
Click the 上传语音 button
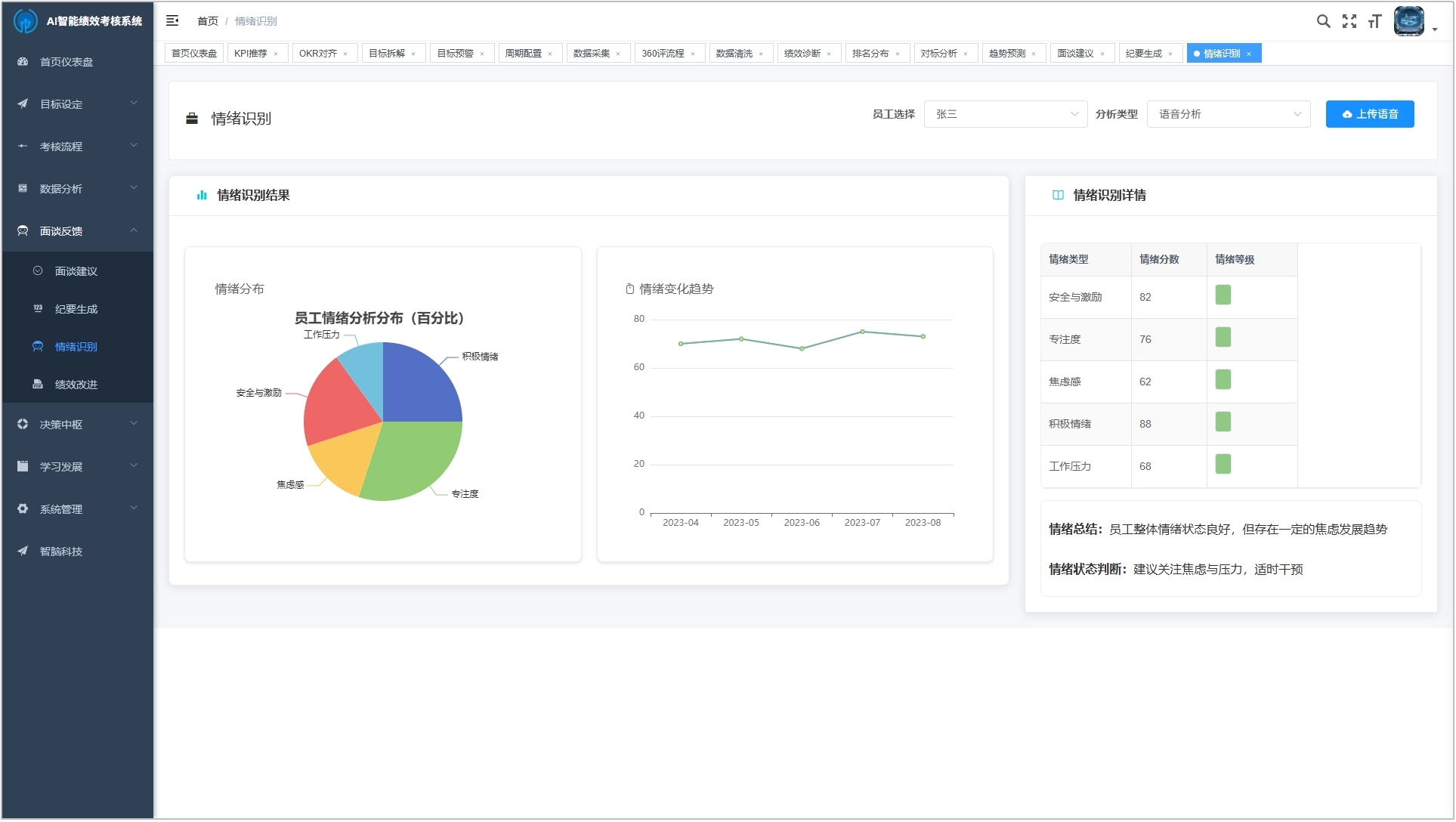1369,114
